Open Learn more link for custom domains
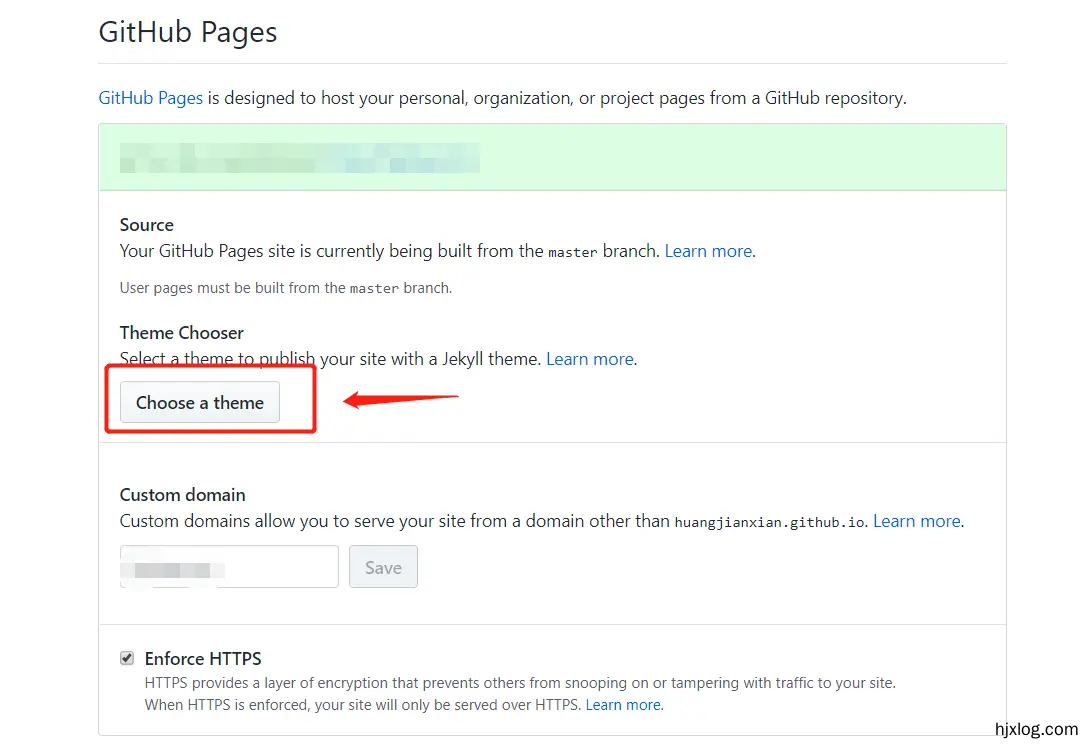1088x749 pixels. [917, 521]
